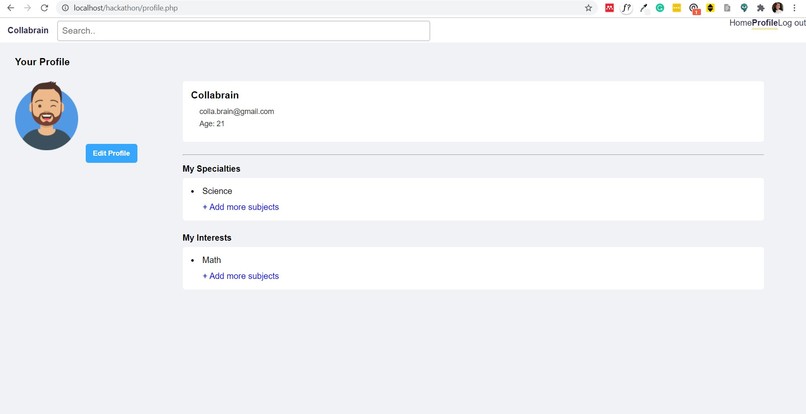This screenshot has height=414, width=806.
Task: Click the My Interests heading
Action: point(207,238)
